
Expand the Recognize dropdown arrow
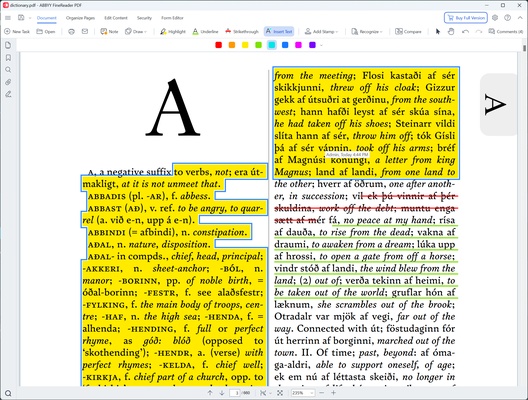pos(381,32)
